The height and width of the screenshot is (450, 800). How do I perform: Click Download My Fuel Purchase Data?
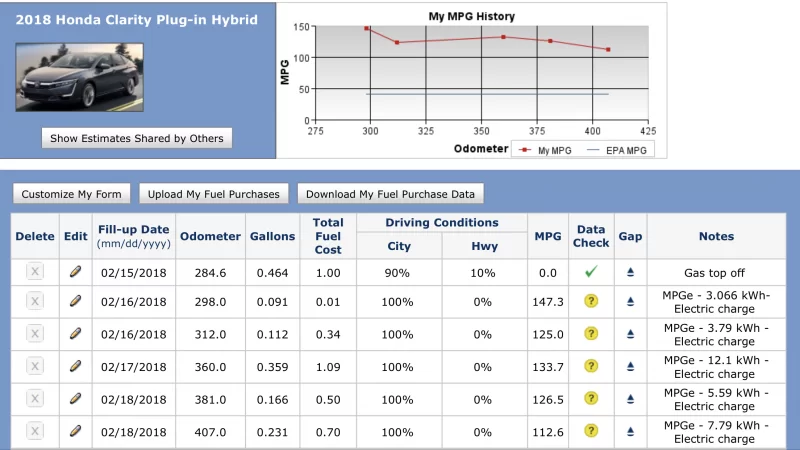coord(390,194)
